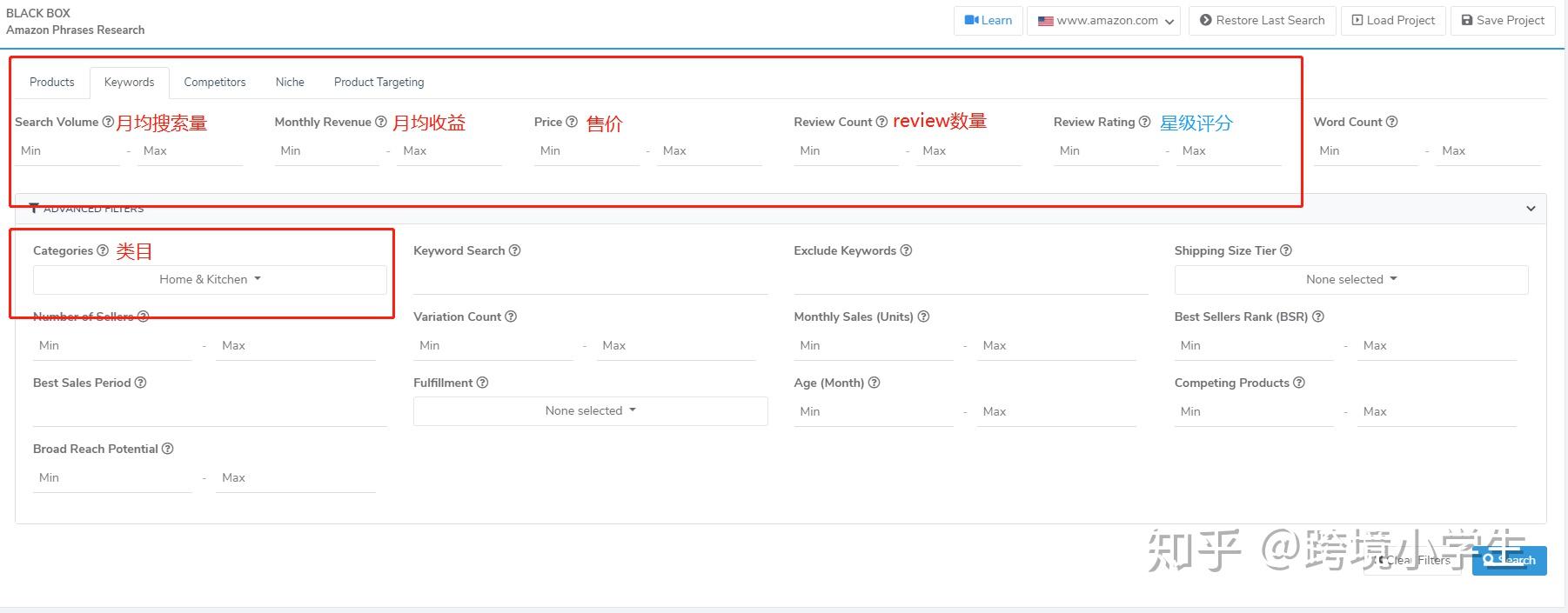Viewport: 1568px width, 613px height.
Task: Click the Review Count Min field
Action: (x=847, y=151)
